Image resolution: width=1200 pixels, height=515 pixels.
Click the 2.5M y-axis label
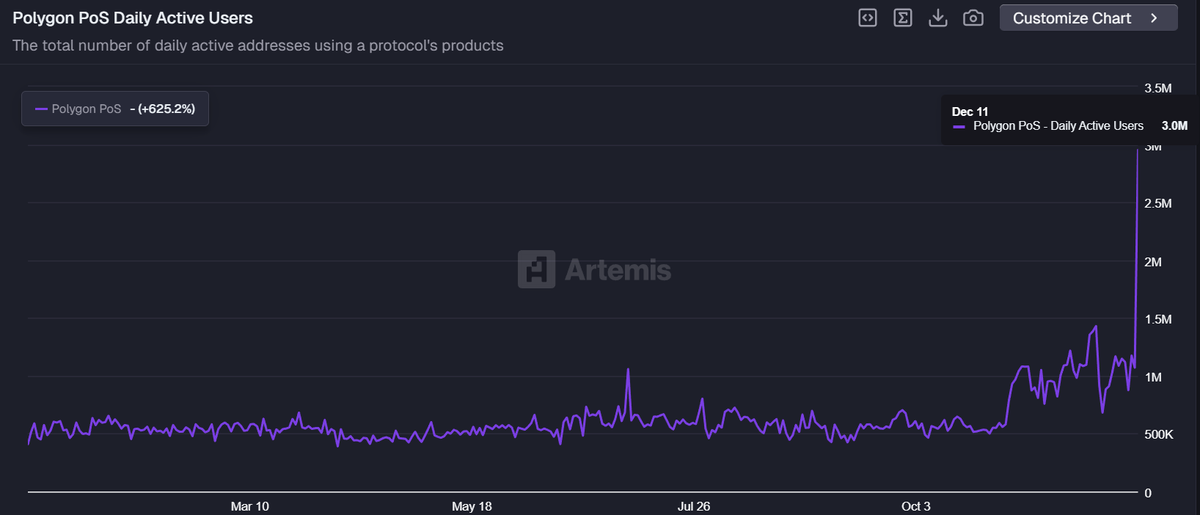[1157, 204]
